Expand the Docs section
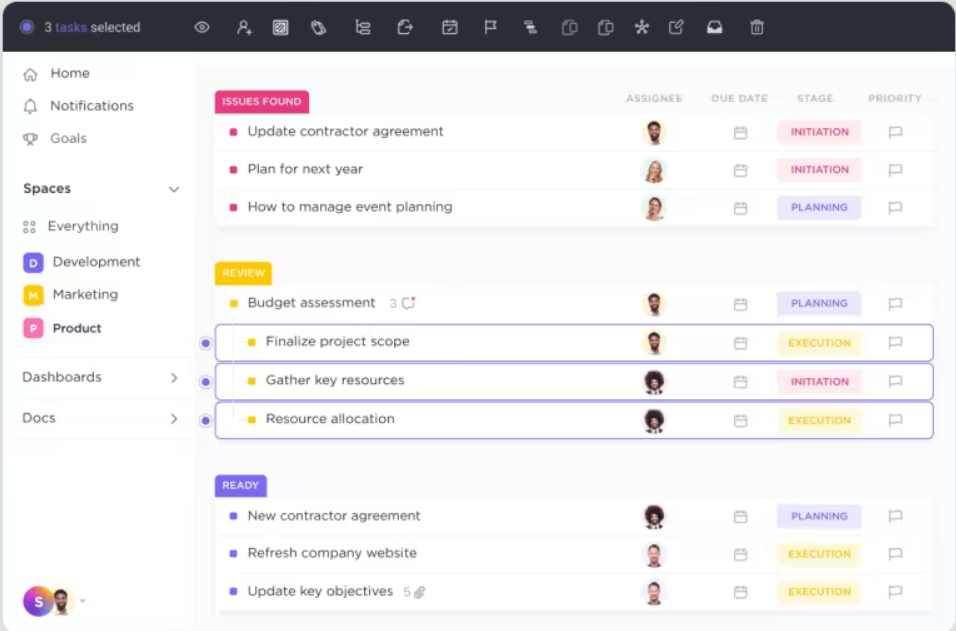The height and width of the screenshot is (631, 956). pyautogui.click(x=176, y=418)
